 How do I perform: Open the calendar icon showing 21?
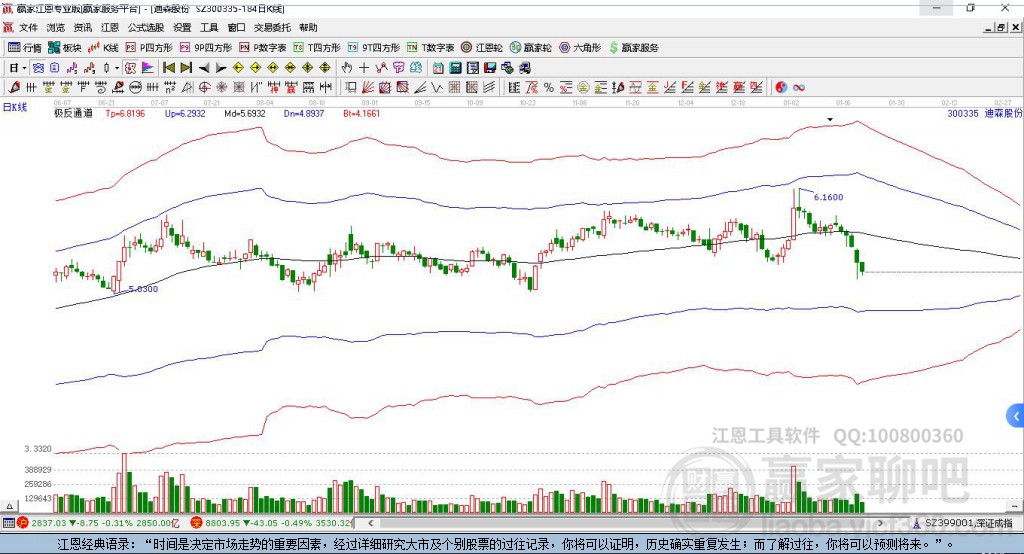[438, 67]
